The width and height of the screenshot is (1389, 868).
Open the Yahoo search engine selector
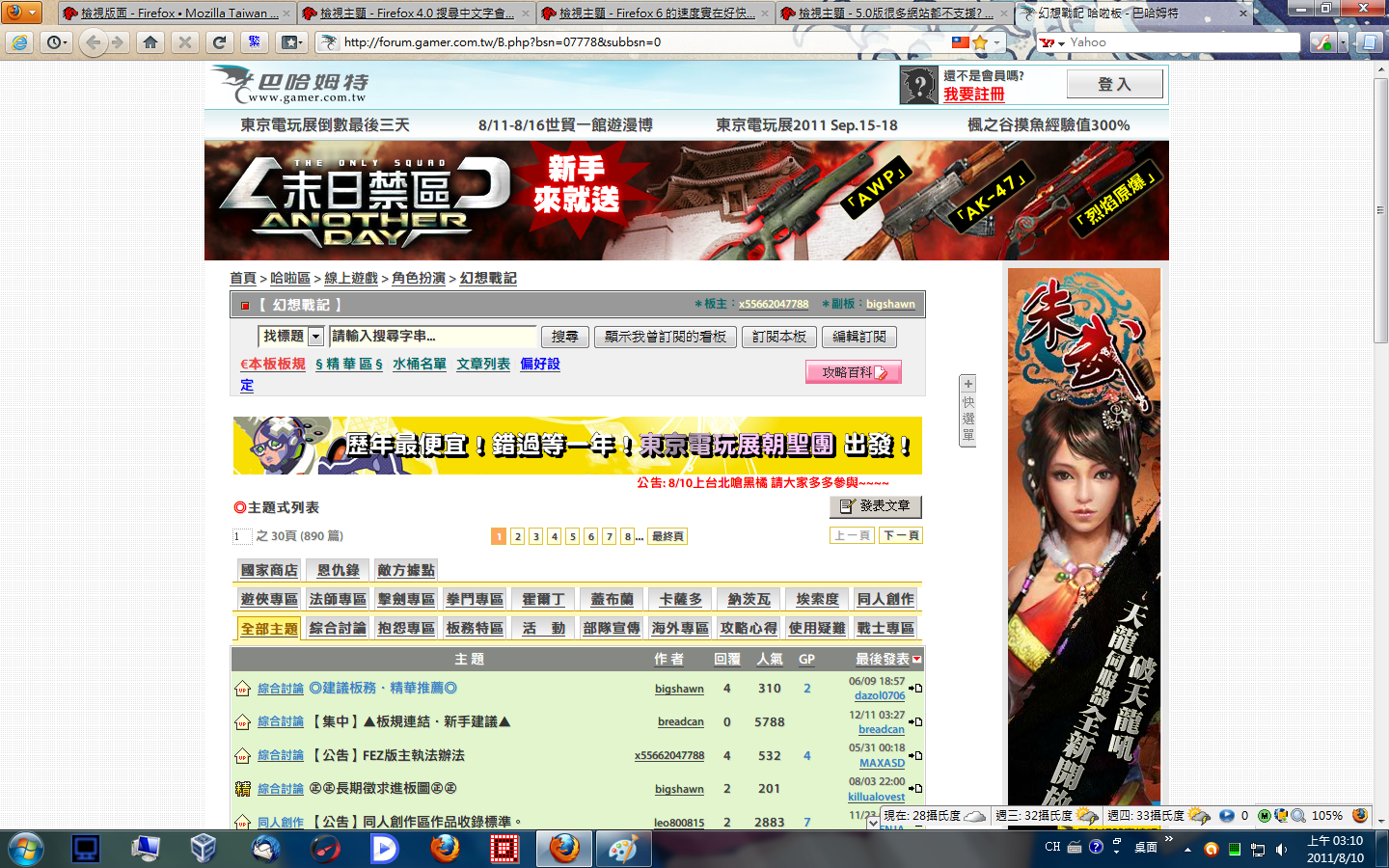(1051, 42)
